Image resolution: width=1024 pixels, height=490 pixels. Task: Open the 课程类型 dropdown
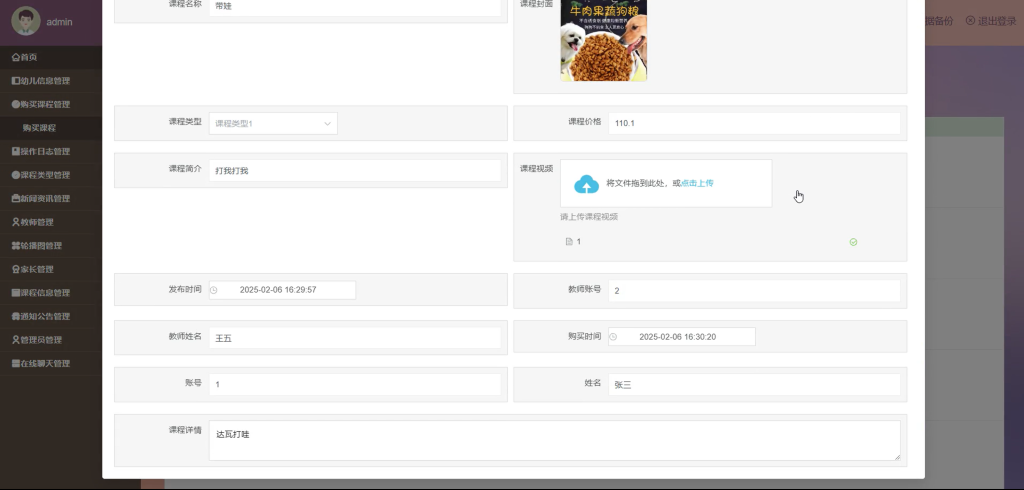(273, 123)
